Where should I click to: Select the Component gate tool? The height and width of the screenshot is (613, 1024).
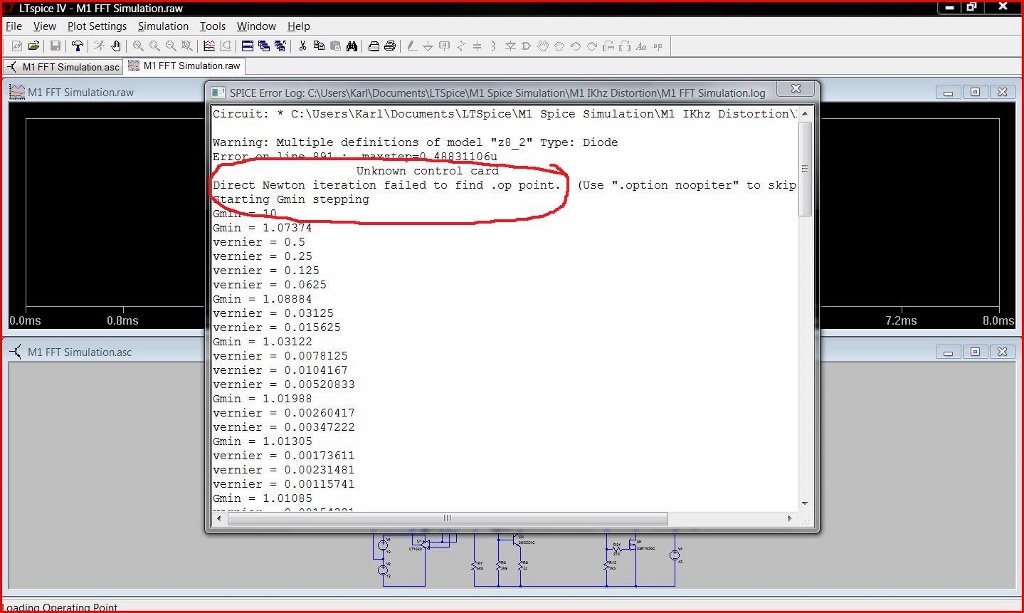(x=526, y=46)
